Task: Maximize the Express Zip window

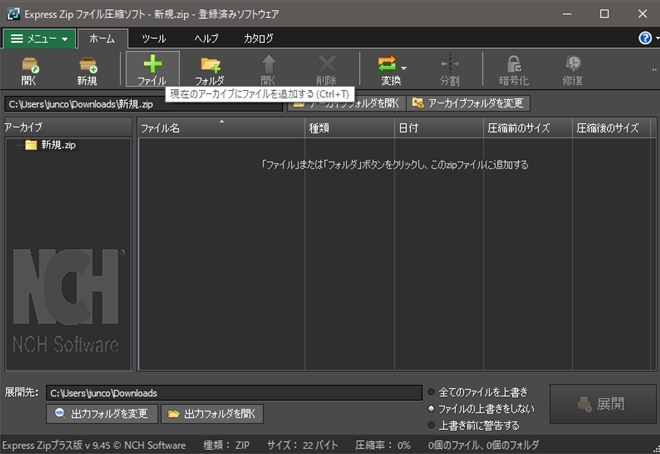Action: [x=604, y=14]
